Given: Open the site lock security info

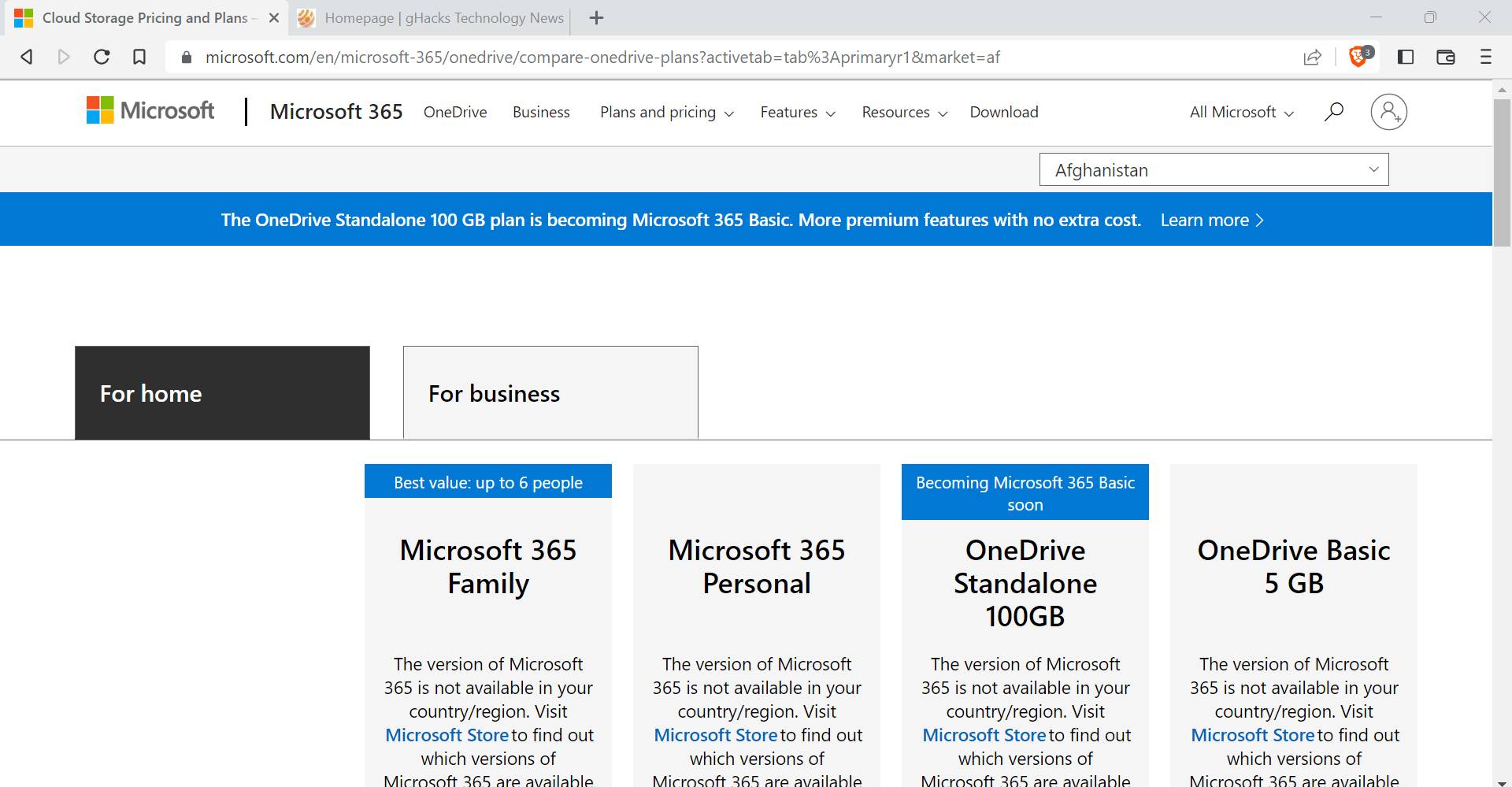Looking at the screenshot, I should point(187,58).
